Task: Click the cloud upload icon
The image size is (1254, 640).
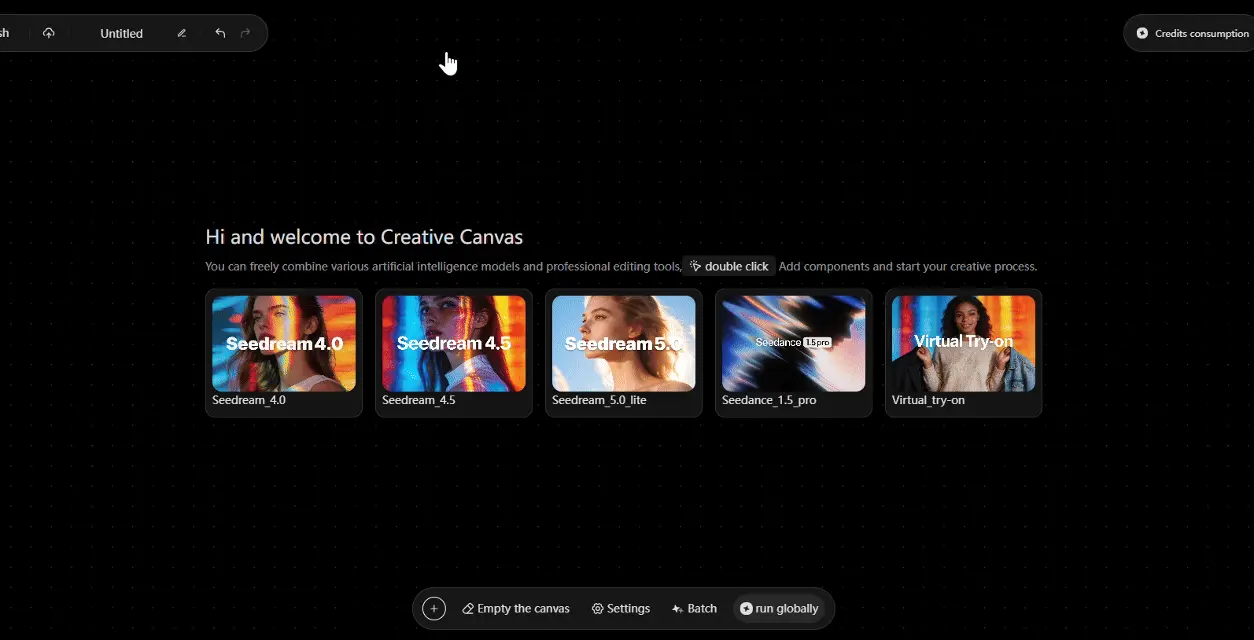Action: pyautogui.click(x=48, y=33)
